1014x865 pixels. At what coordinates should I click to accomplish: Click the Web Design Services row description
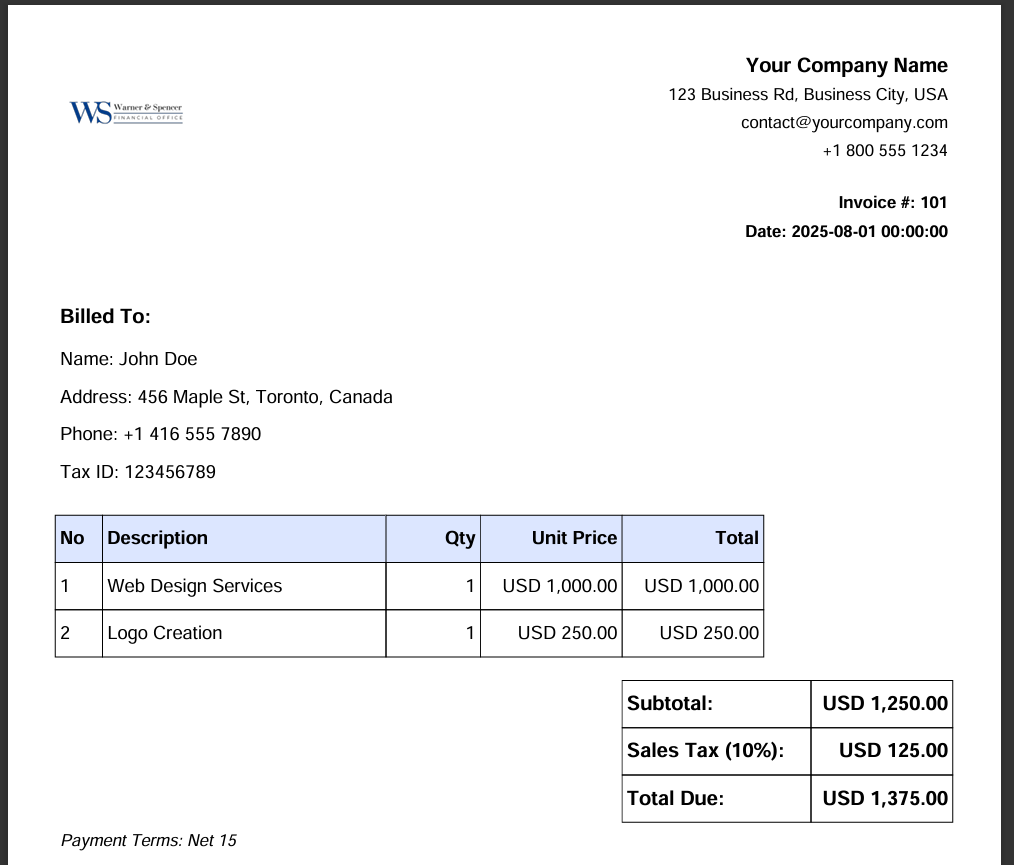(x=195, y=586)
